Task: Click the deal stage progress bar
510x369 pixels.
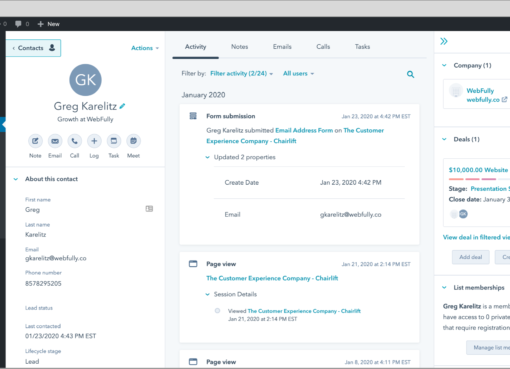Action: point(479,179)
